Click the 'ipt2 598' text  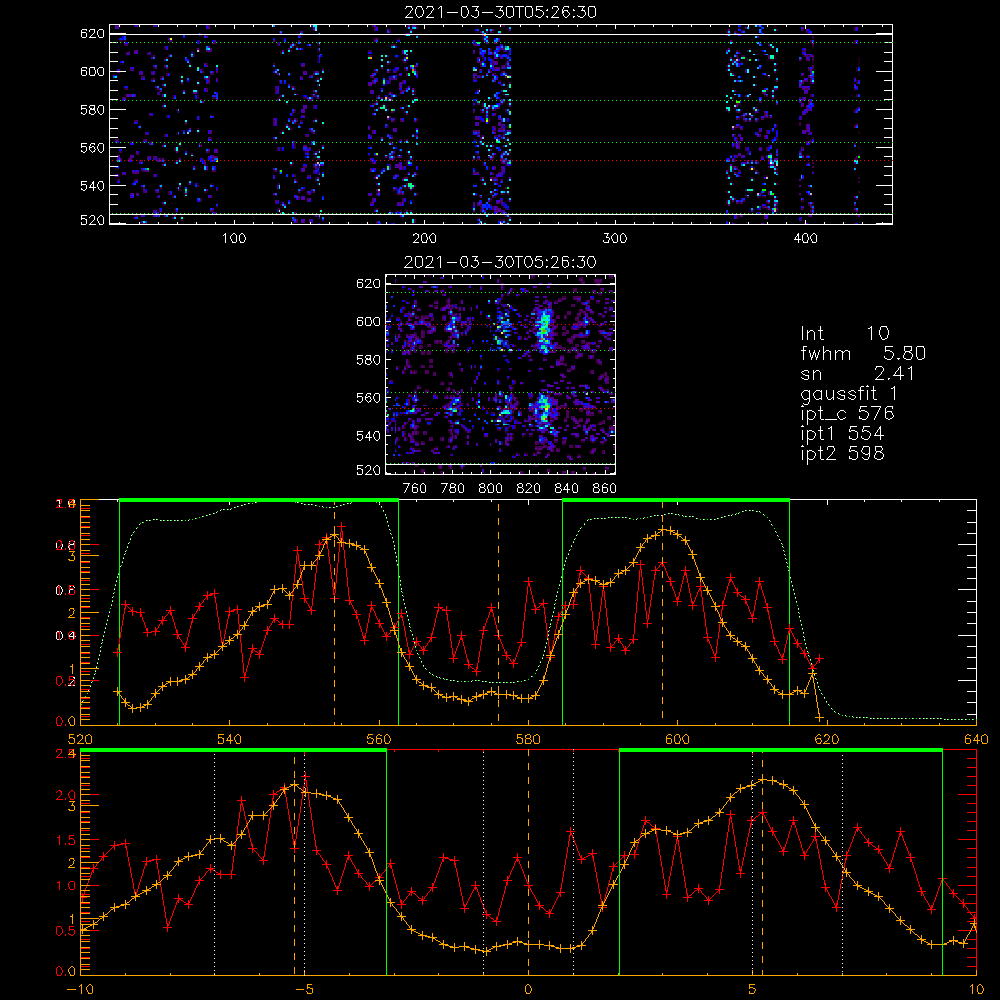(842, 453)
